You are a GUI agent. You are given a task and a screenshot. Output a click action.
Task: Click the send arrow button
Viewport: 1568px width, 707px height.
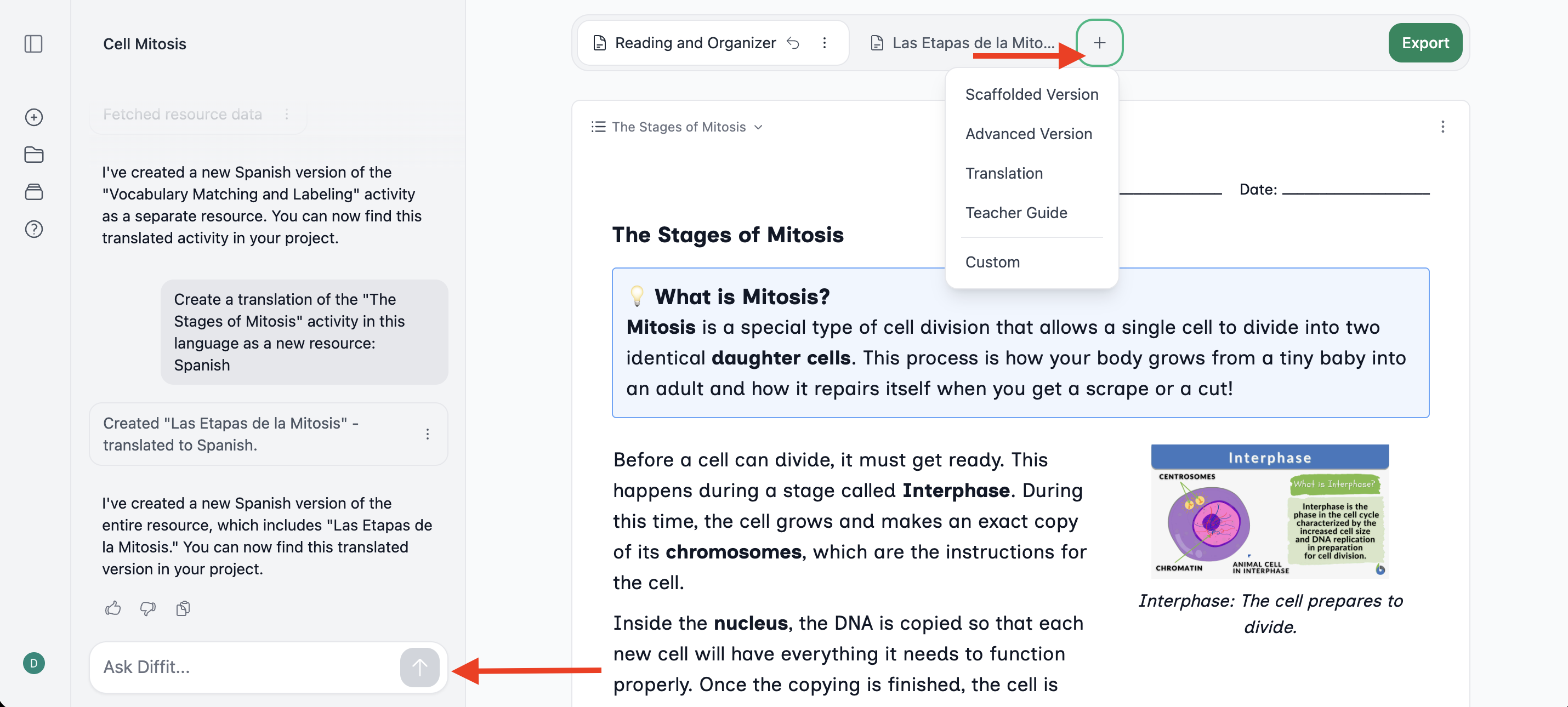[419, 667]
